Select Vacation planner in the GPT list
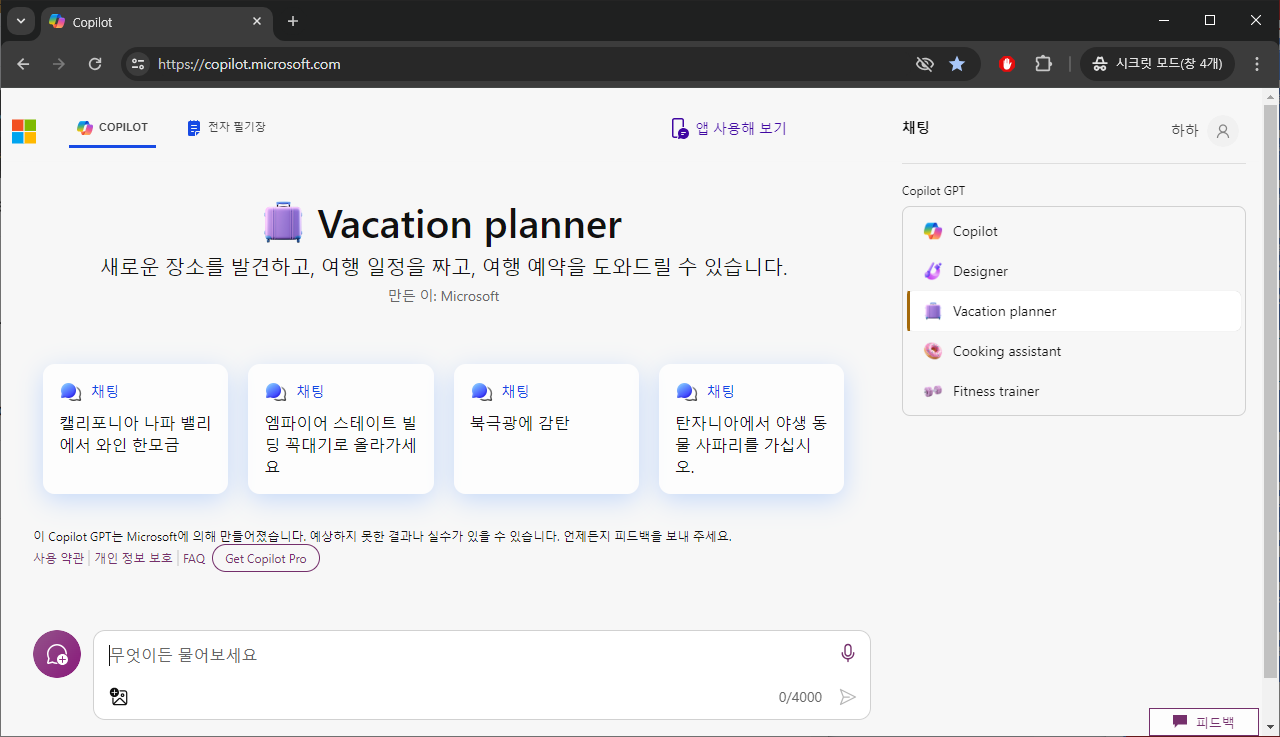1280x737 pixels. pyautogui.click(x=1073, y=311)
